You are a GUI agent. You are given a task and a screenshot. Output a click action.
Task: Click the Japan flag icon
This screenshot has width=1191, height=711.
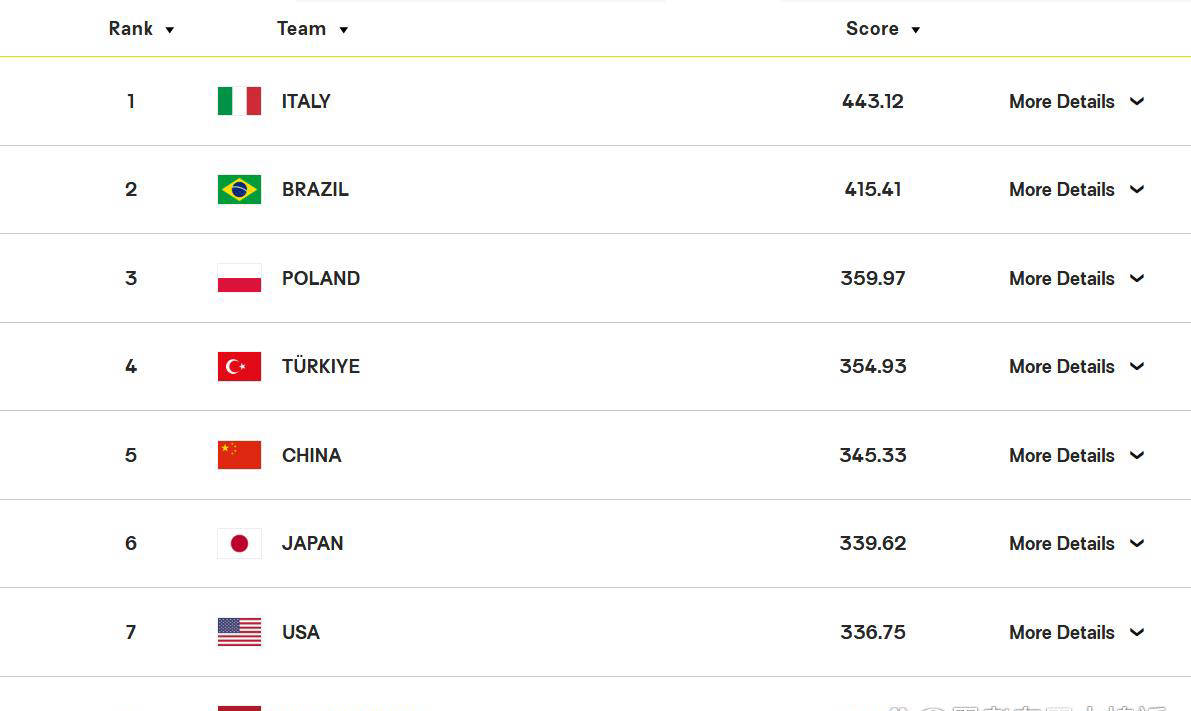[239, 544]
